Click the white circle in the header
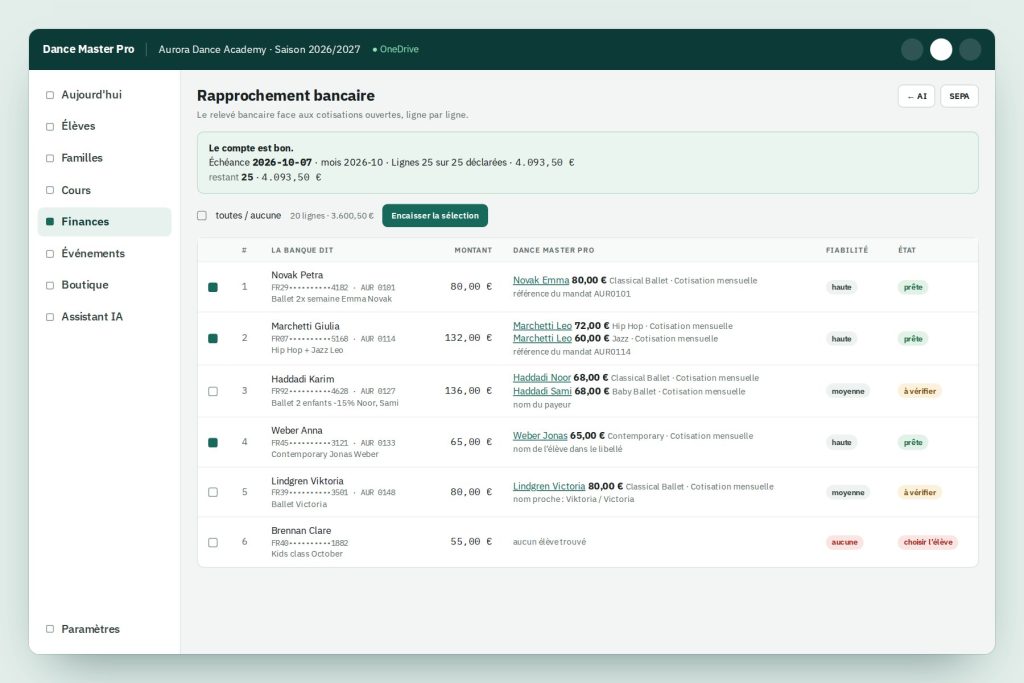The height and width of the screenshot is (683, 1024). (x=941, y=50)
